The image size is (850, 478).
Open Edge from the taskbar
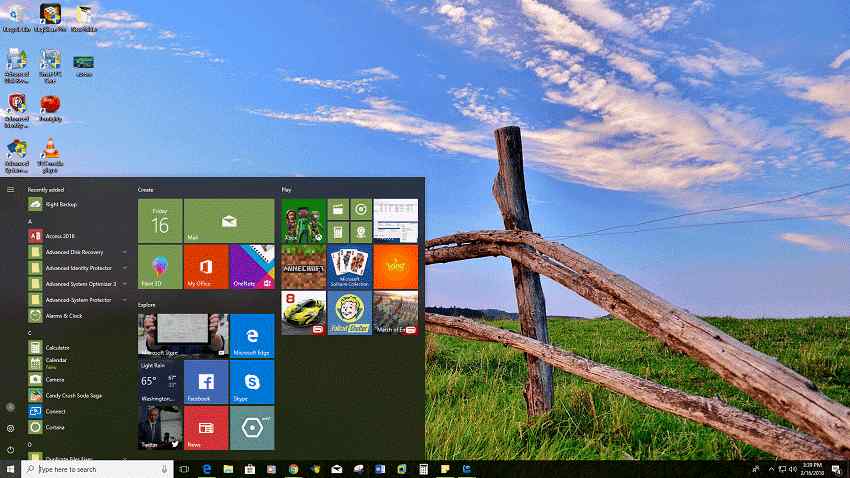207,469
